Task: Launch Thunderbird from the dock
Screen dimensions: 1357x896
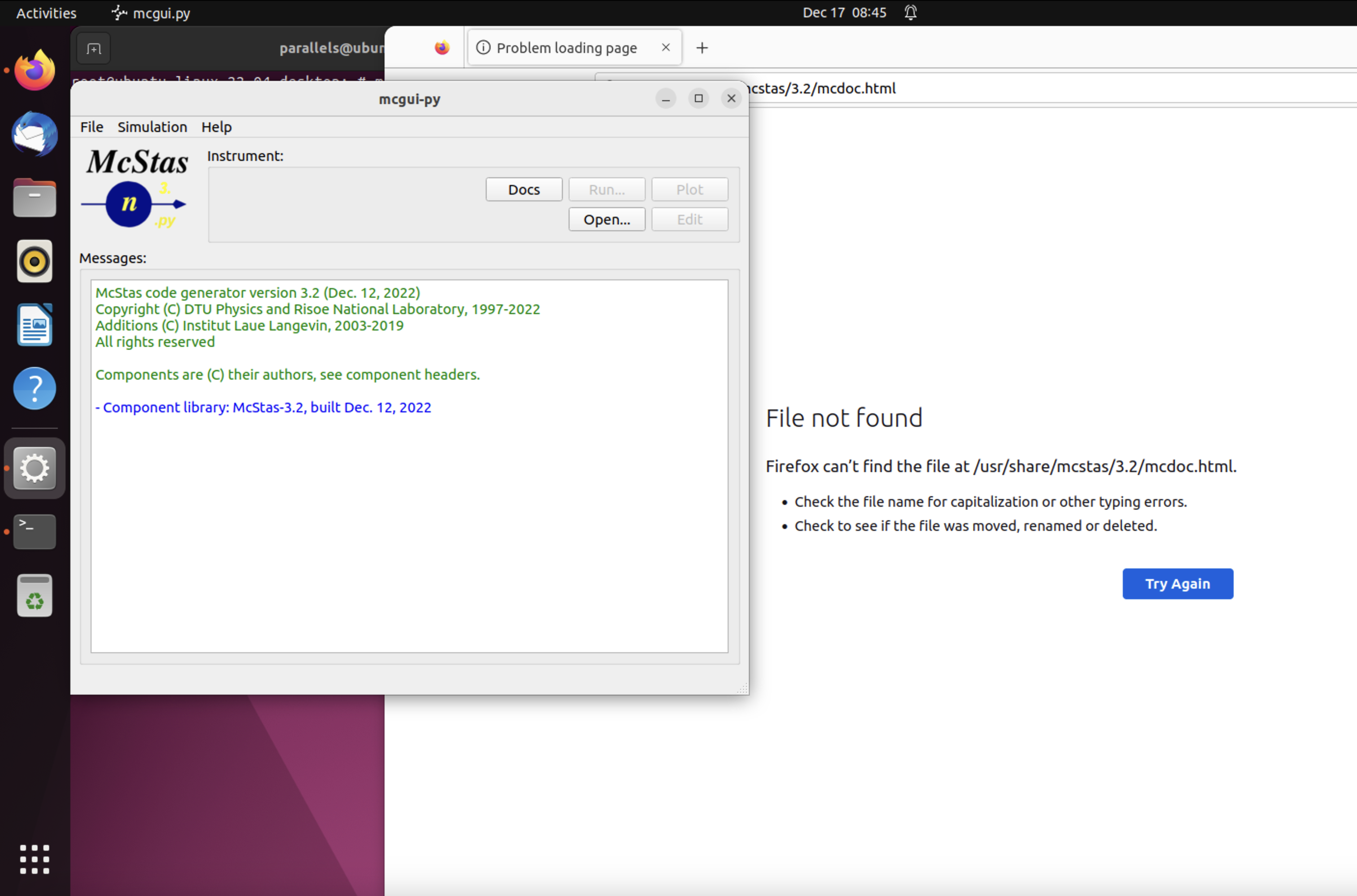Action: 34,134
